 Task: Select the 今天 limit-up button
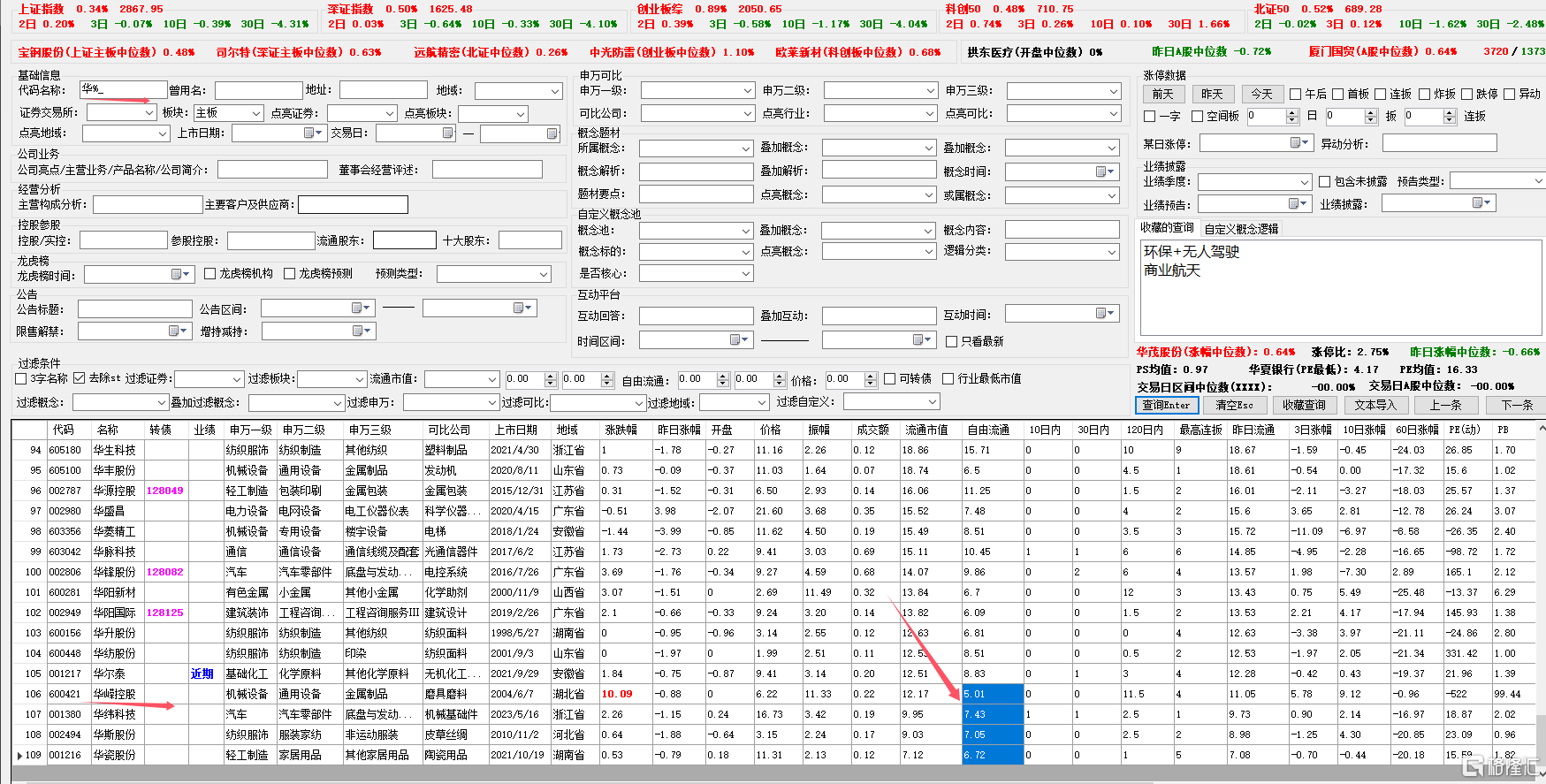[x=1262, y=94]
